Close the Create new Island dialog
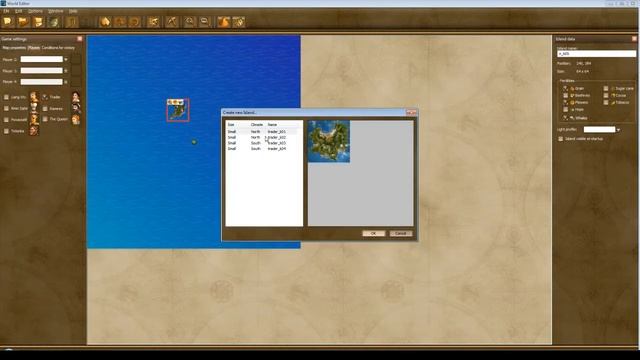The image size is (640, 360). tap(411, 112)
